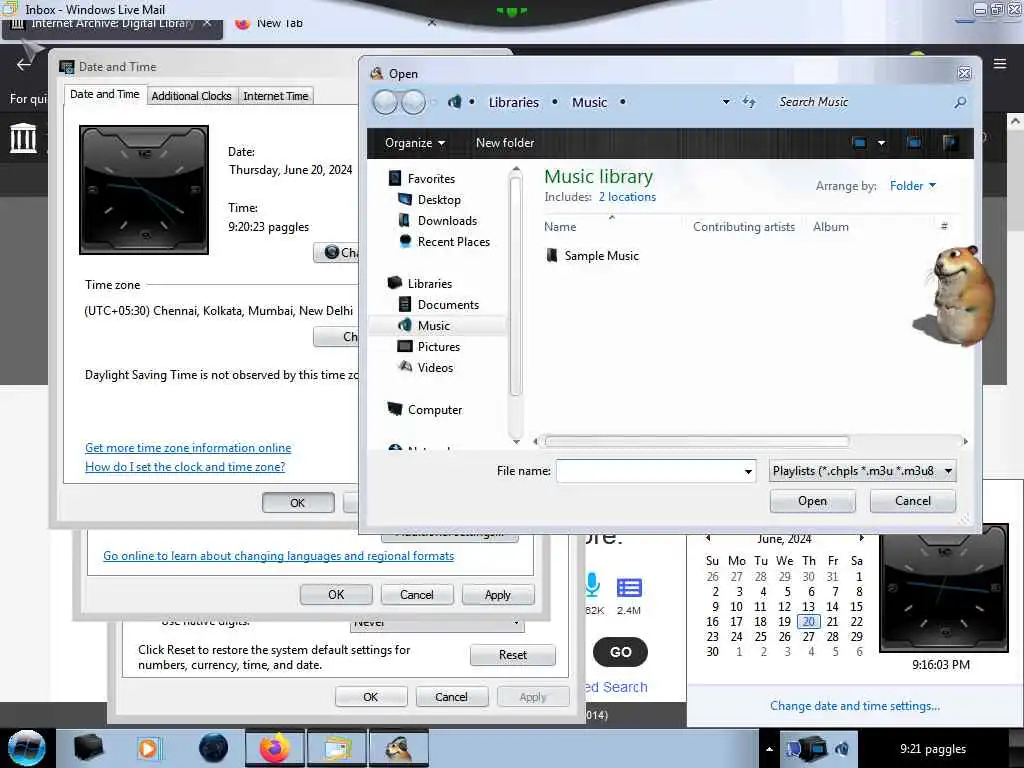Select Downloads in Favorites
Image resolution: width=1024 pixels, height=768 pixels.
[x=447, y=221]
